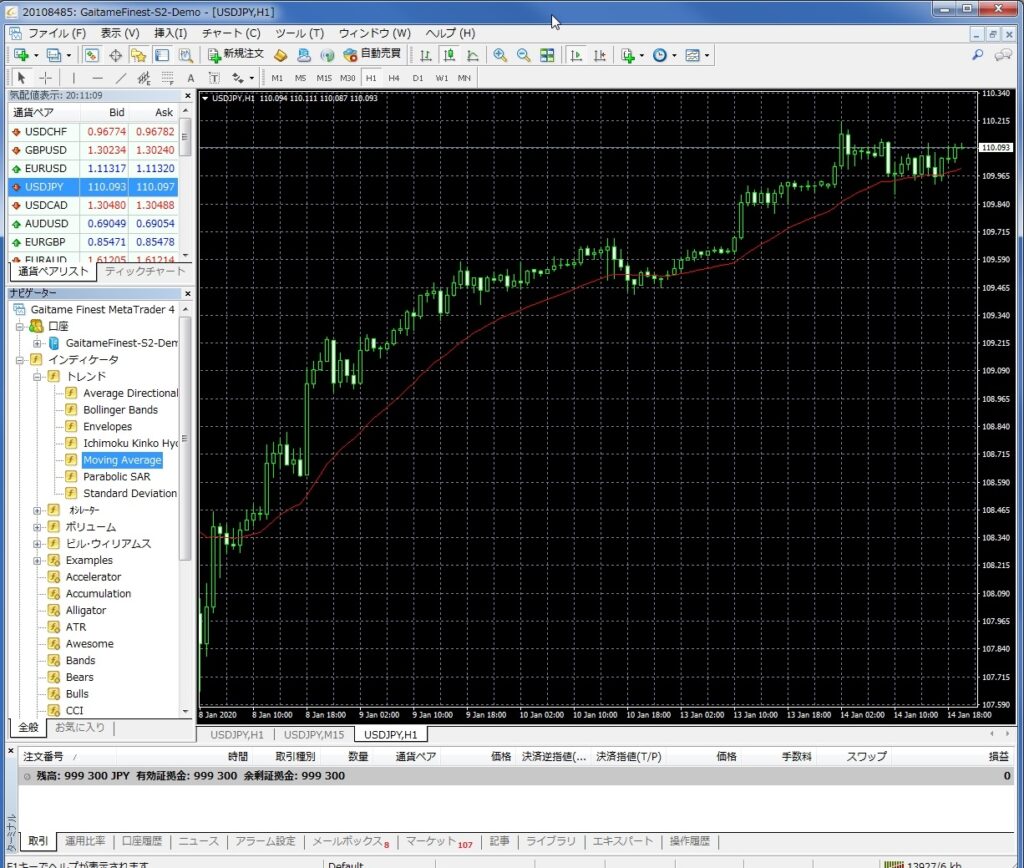Select the AUDUSD row in market watch

click(x=93, y=223)
